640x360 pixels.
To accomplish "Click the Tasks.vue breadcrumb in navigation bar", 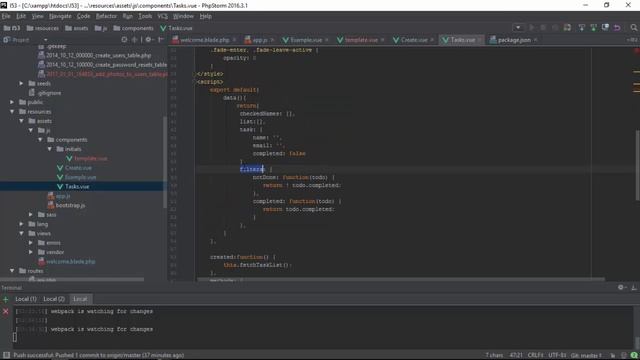I will pos(176,28).
